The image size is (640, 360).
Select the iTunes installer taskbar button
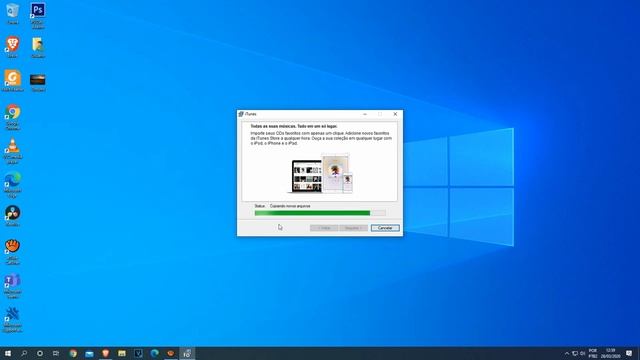[x=187, y=353]
